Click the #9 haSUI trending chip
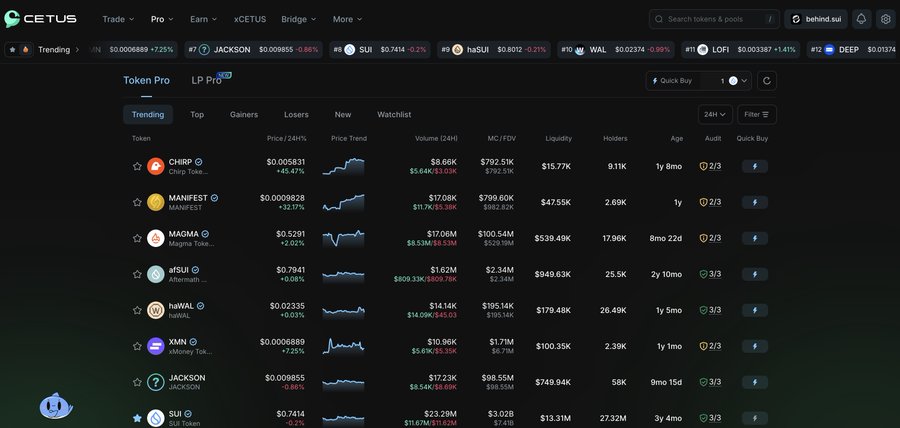This screenshot has height=428, width=900. (x=494, y=50)
